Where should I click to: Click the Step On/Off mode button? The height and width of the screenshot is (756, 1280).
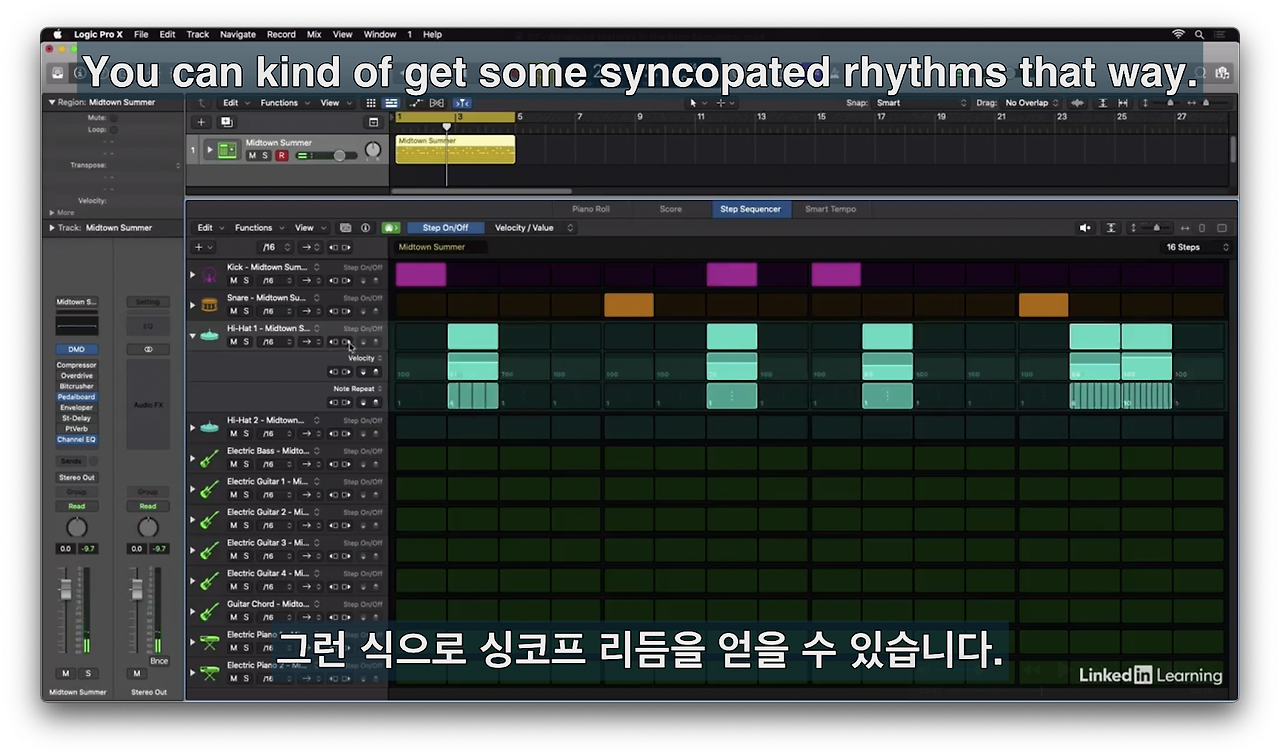coord(445,228)
